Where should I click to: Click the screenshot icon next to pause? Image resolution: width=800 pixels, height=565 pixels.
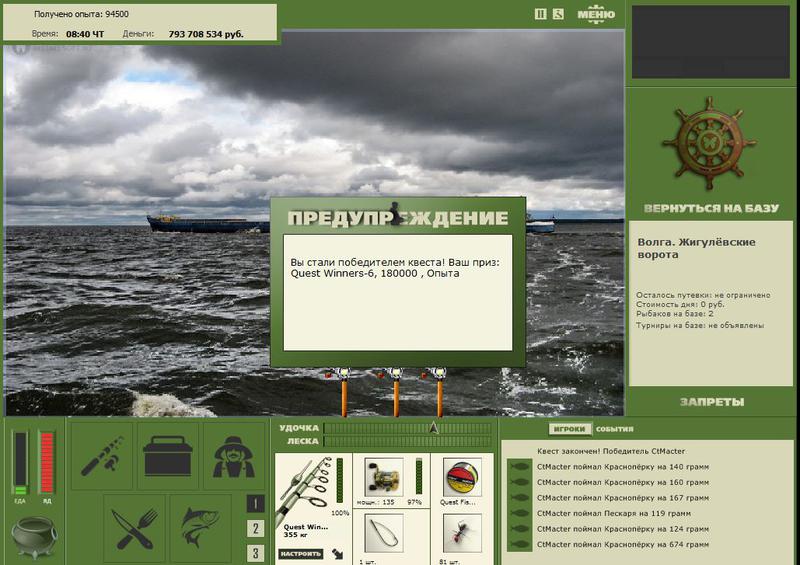click(558, 14)
